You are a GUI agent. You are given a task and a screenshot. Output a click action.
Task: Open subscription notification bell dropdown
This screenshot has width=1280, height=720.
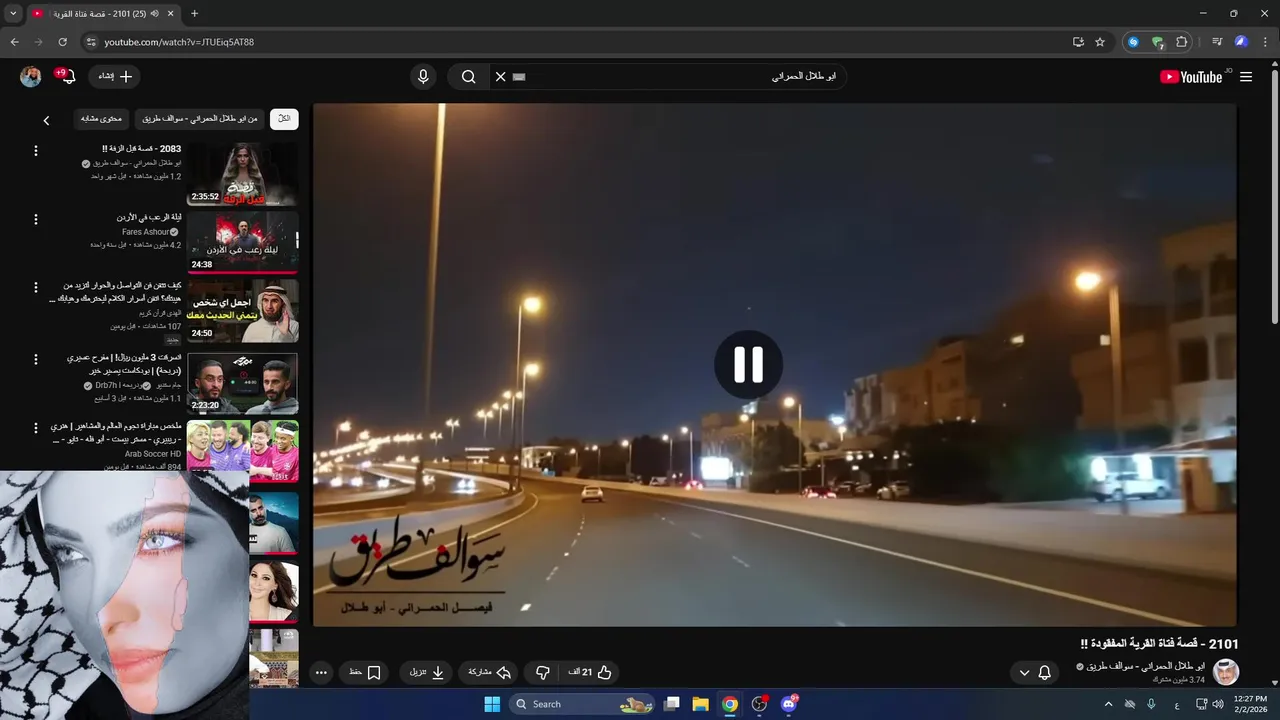[x=1035, y=673]
